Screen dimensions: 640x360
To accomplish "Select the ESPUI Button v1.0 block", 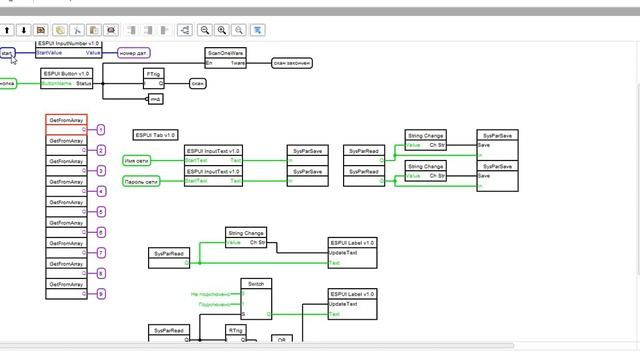I will click(x=67, y=78).
